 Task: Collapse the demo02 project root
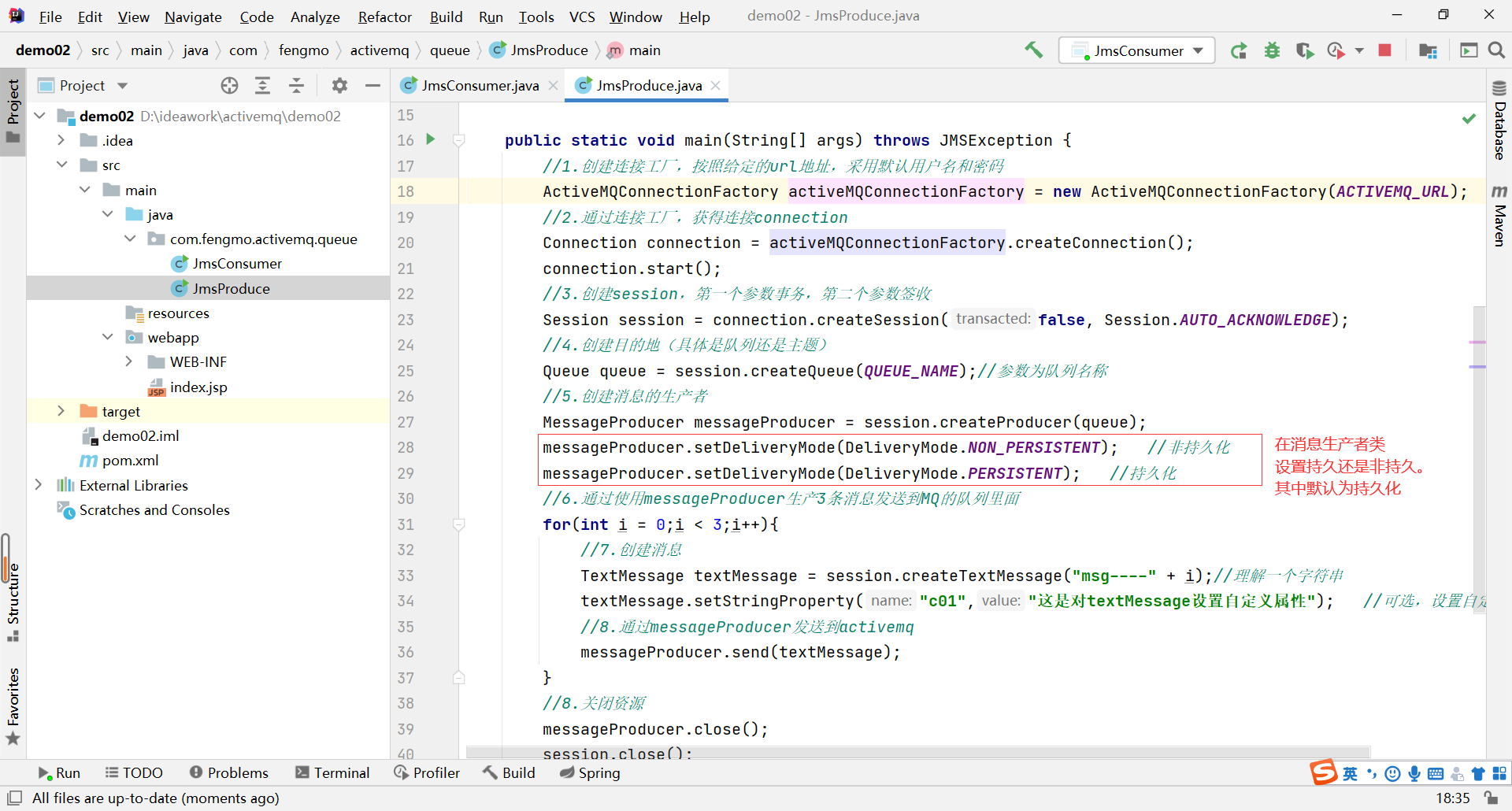click(39, 116)
